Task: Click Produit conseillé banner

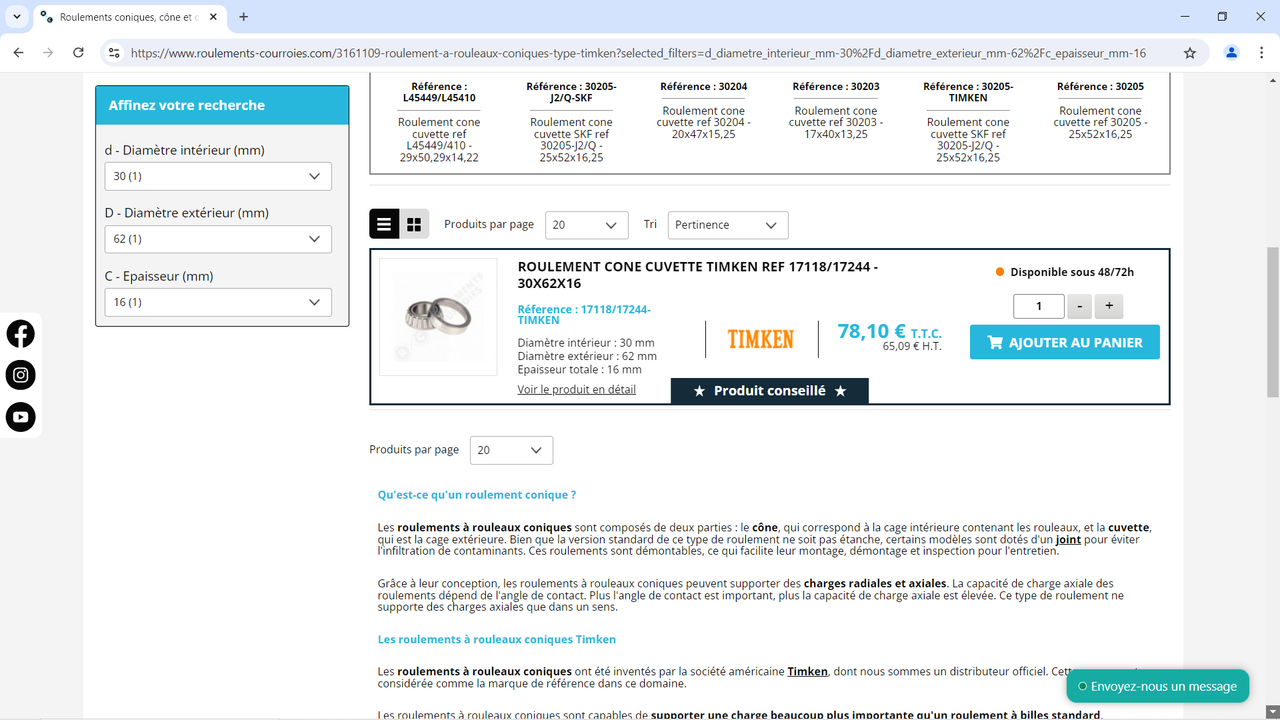Action: tap(769, 391)
